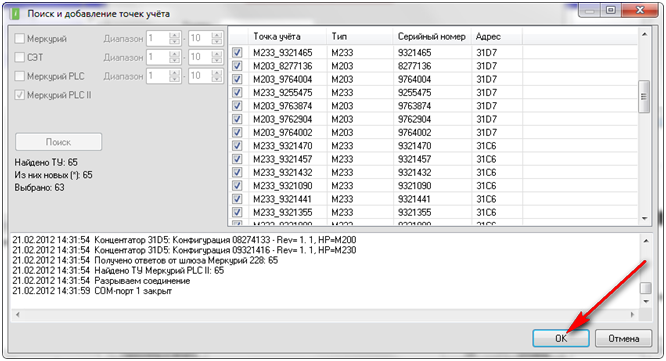Uncheck row M233_9321457
666x361 pixels.
(237, 159)
